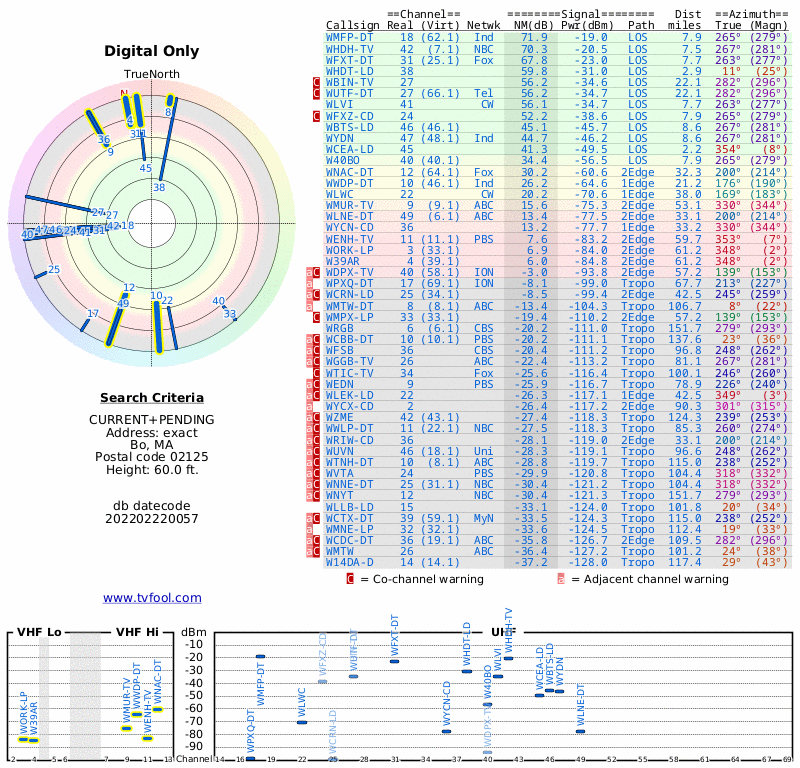800x768 pixels.
Task: Click the co-channel warning icon beside WMPX-LP
Action: (316, 317)
